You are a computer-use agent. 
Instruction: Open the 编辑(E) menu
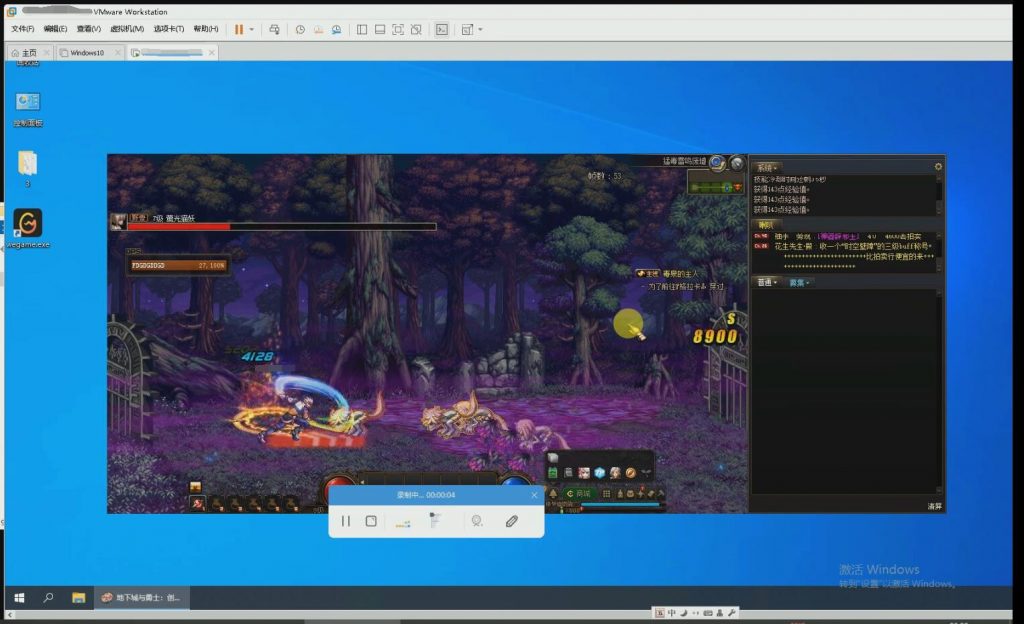pos(56,29)
